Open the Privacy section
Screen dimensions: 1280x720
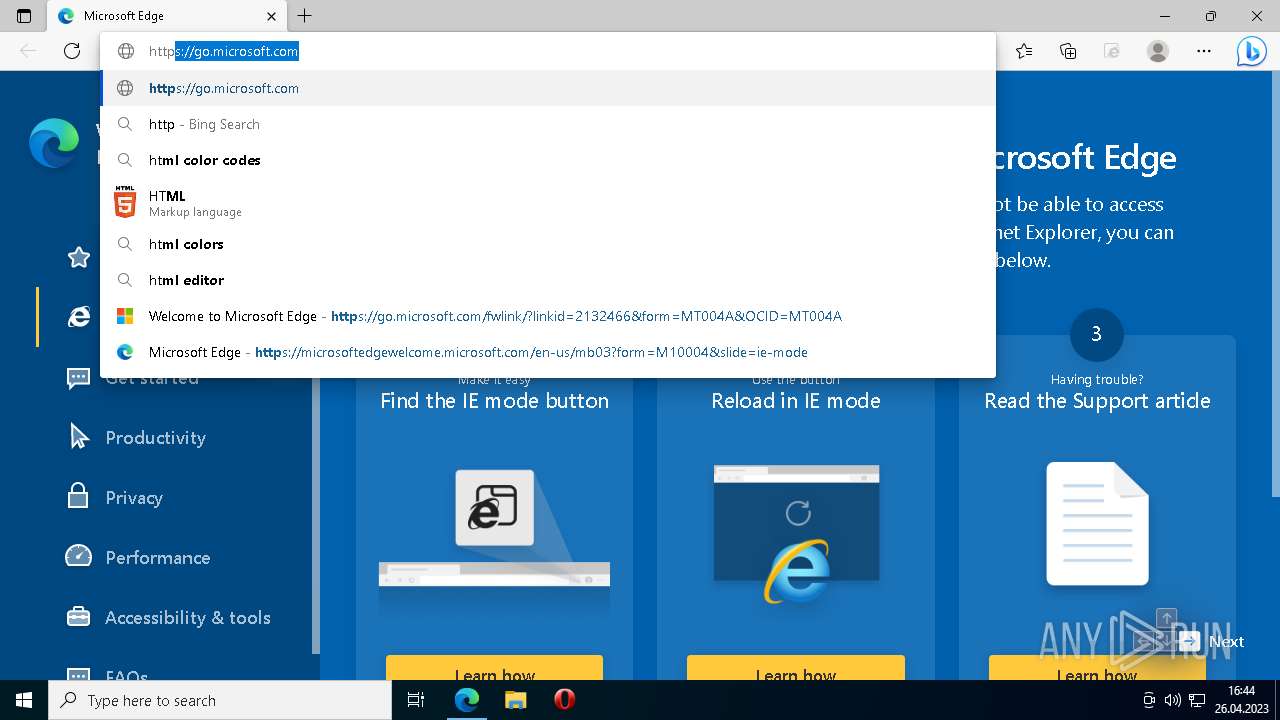[x=134, y=497]
